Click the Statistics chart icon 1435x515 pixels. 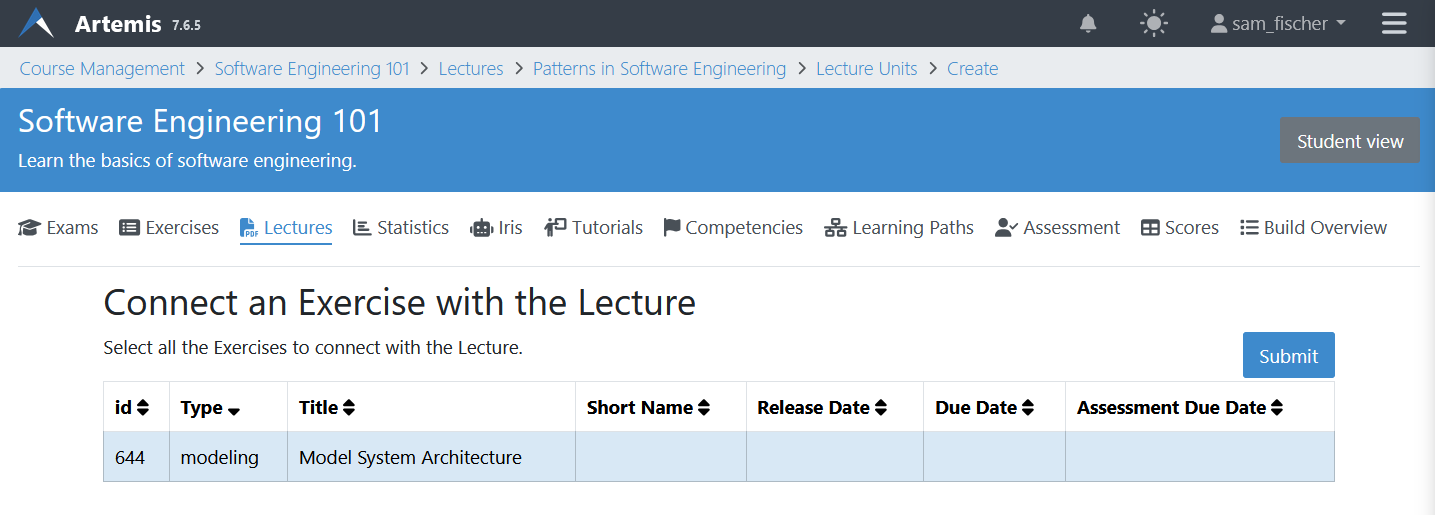click(x=362, y=228)
